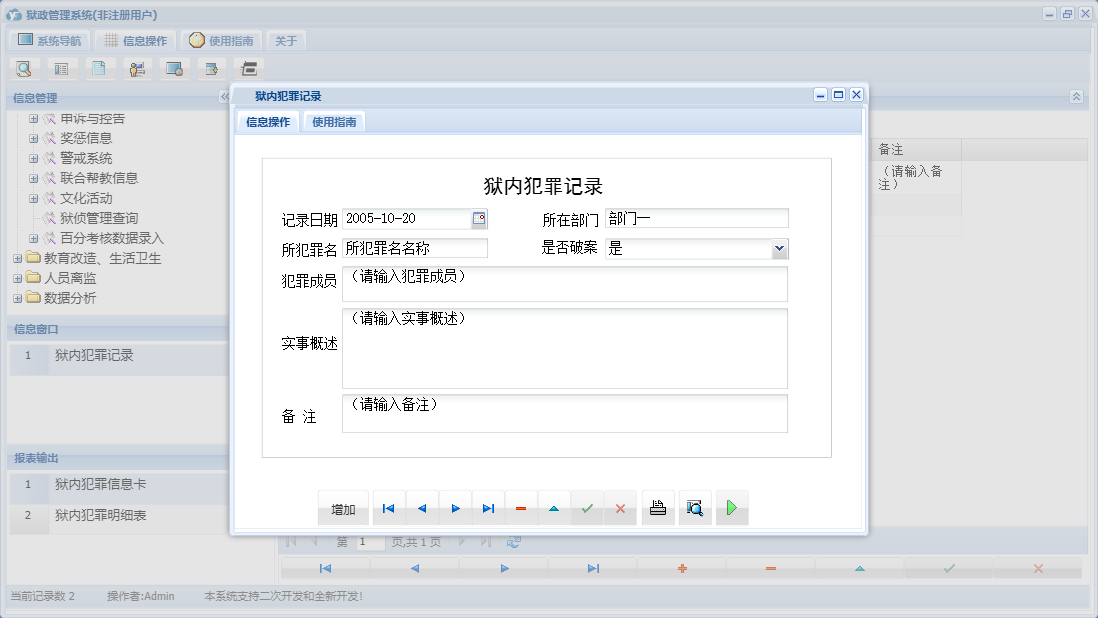Confirm changes with the green check icon
The height and width of the screenshot is (618, 1098).
tap(587, 508)
